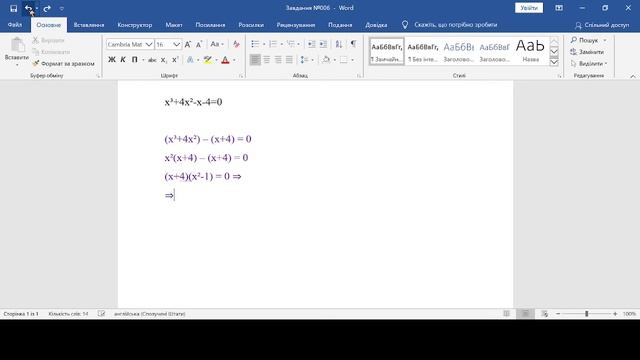Click the Save icon in quick access toolbar
This screenshot has height=360, width=640.
(x=13, y=8)
